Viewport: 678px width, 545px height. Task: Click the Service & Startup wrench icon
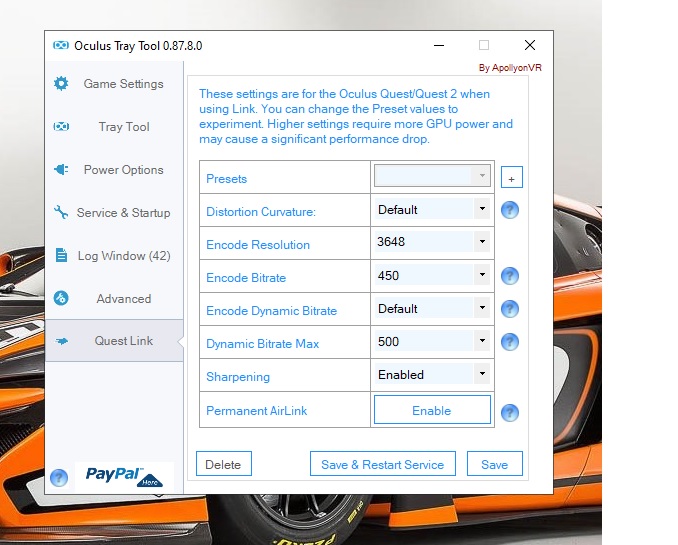pos(61,212)
